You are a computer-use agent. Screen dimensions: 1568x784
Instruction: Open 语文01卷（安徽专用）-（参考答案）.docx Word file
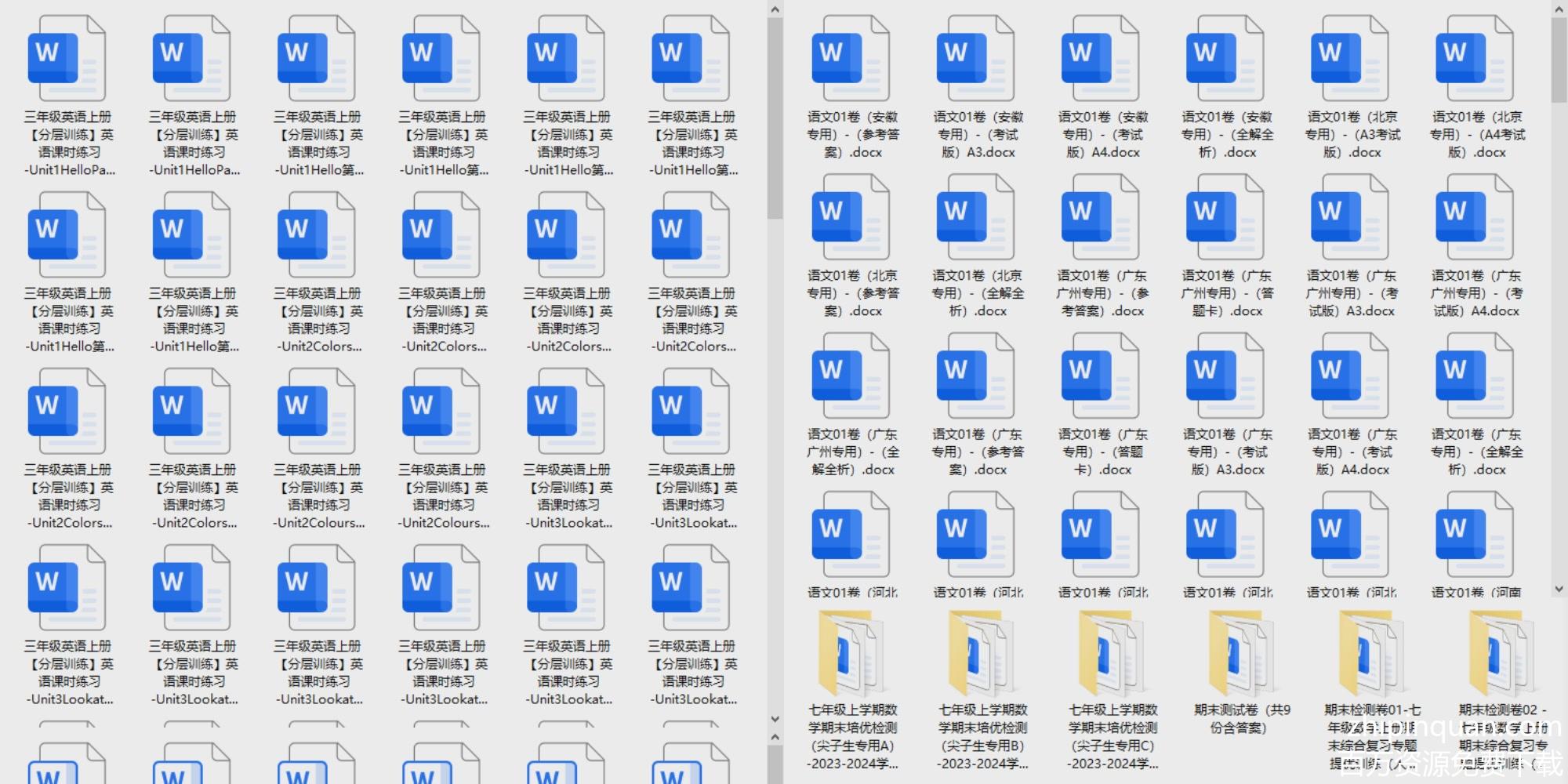tap(851, 59)
